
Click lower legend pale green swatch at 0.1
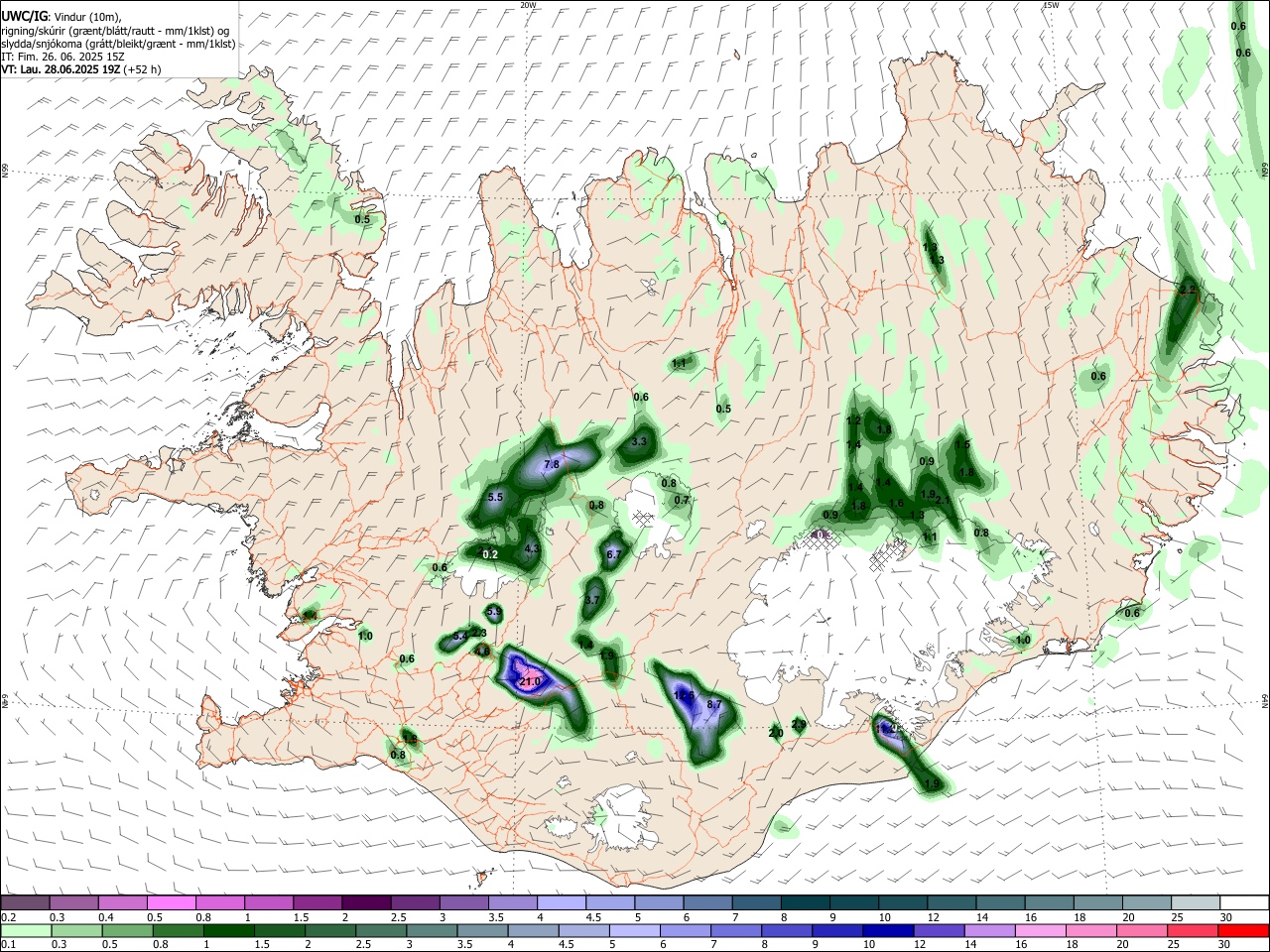[25, 931]
